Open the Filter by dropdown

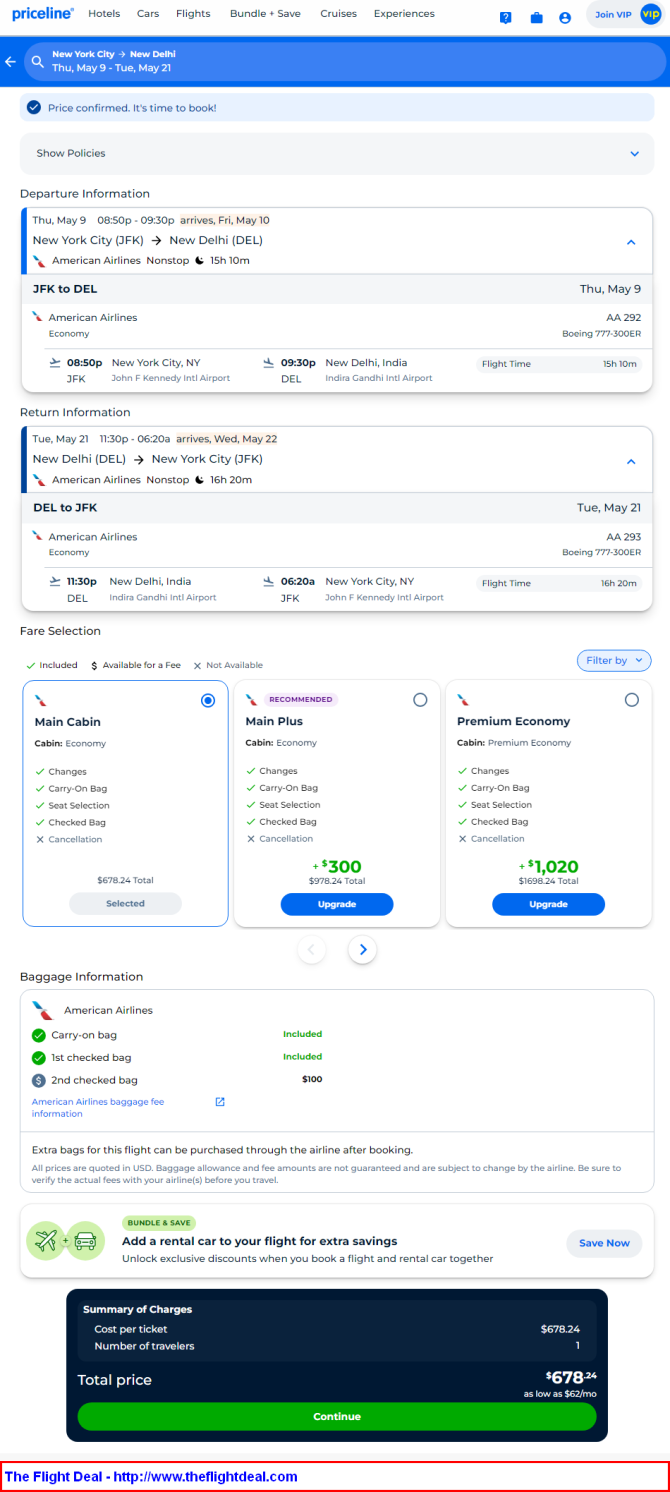click(614, 660)
